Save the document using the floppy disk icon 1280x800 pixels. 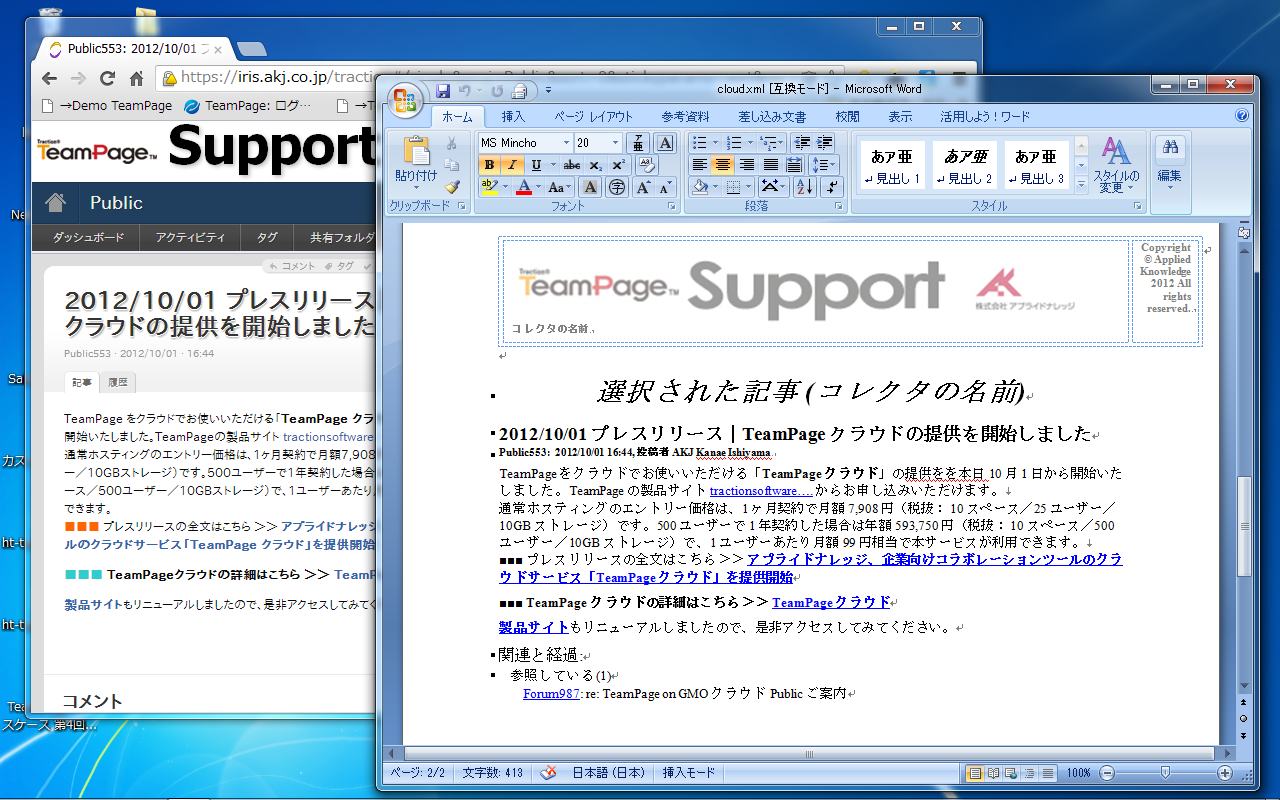[x=443, y=91]
